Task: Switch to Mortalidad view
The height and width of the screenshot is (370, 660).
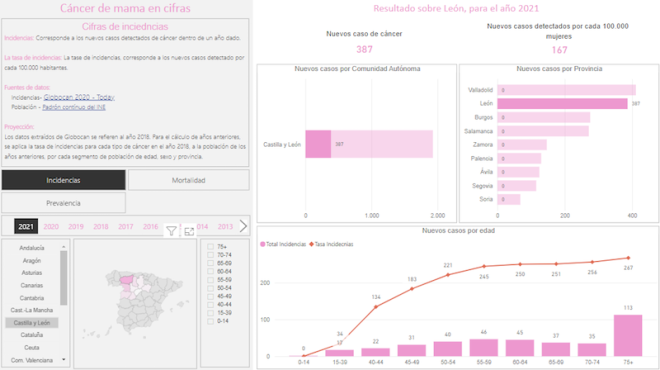Action: point(189,180)
